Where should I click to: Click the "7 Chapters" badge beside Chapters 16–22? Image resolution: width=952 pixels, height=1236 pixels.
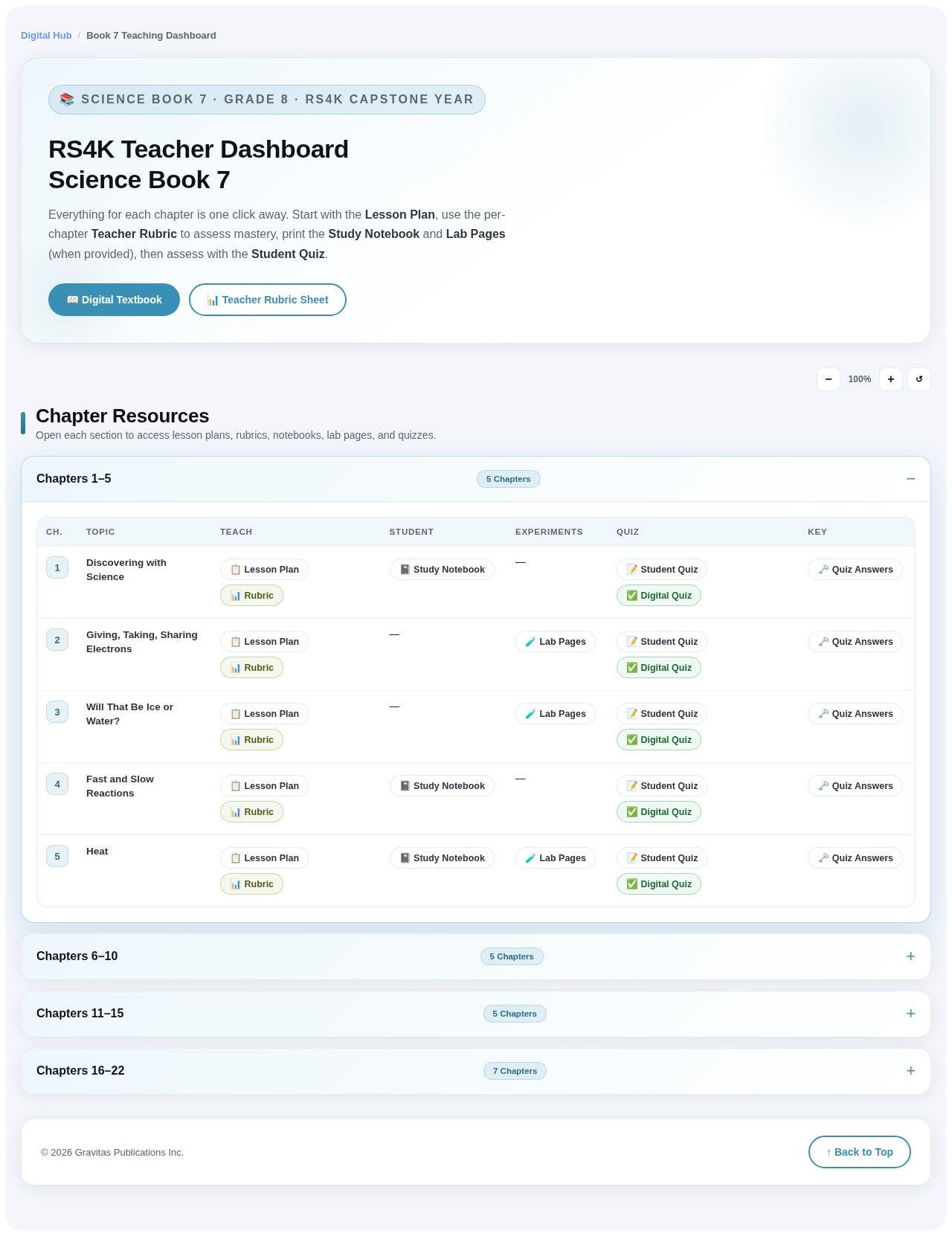(x=515, y=1071)
